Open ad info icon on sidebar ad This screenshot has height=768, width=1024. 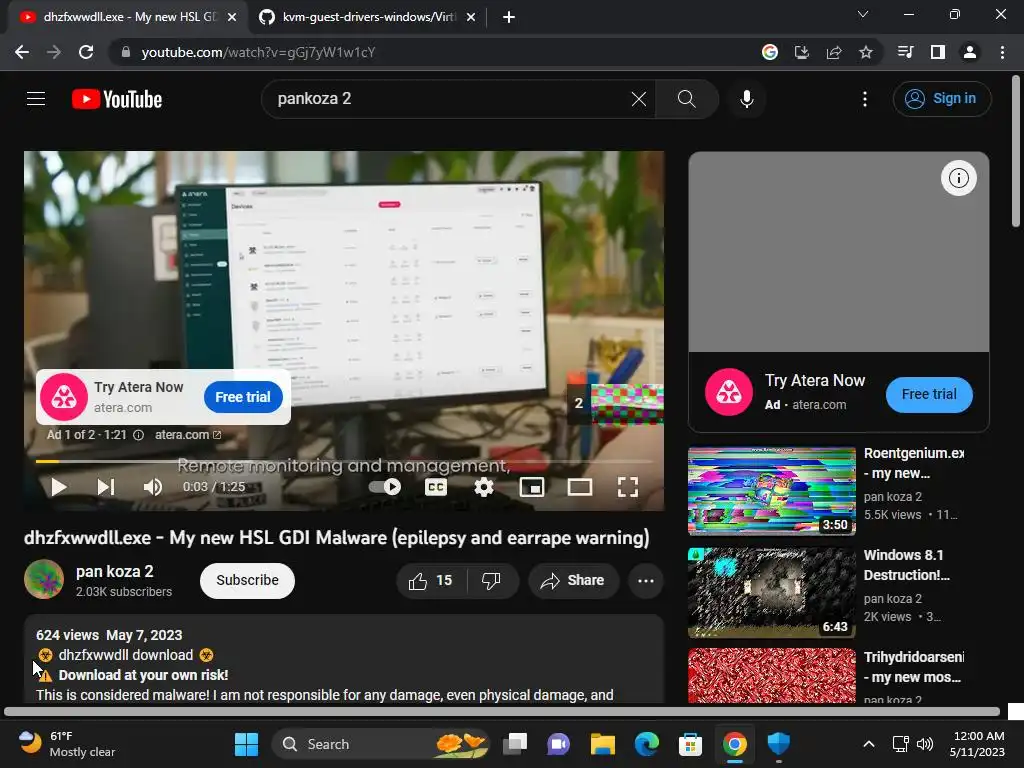click(x=958, y=178)
